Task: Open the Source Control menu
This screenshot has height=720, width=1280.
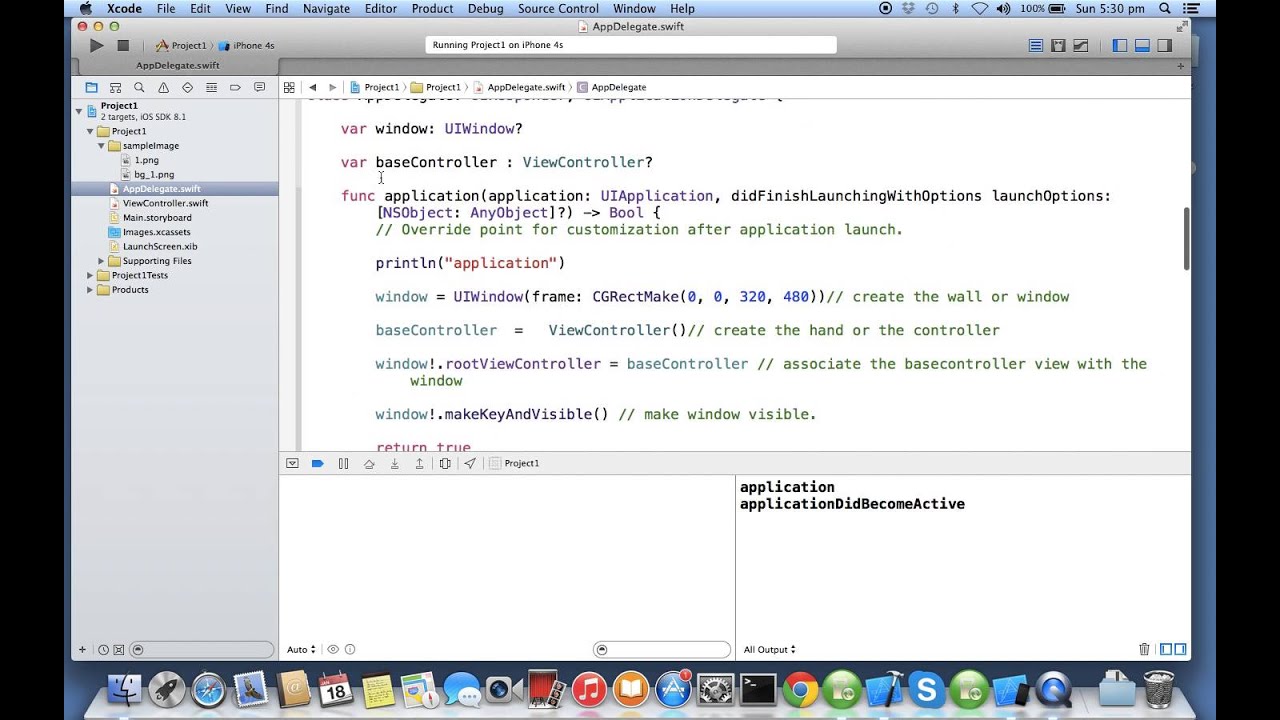Action: coord(558,8)
